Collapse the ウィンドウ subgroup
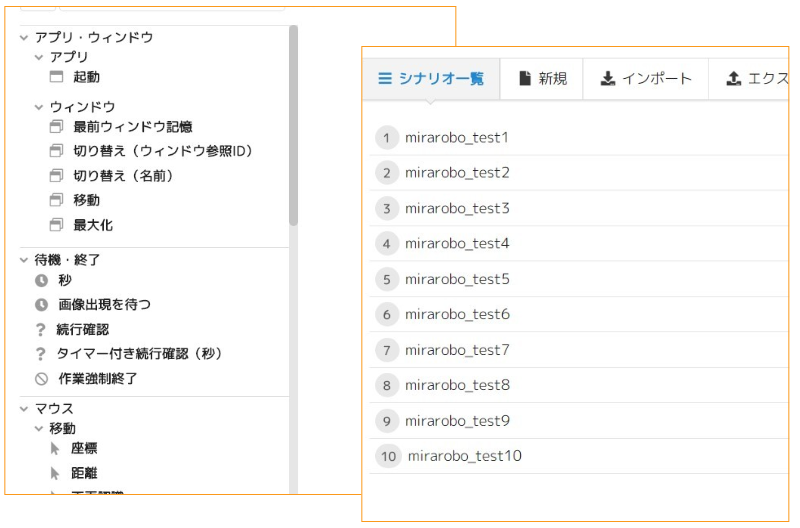The image size is (800, 528). click(x=40, y=107)
